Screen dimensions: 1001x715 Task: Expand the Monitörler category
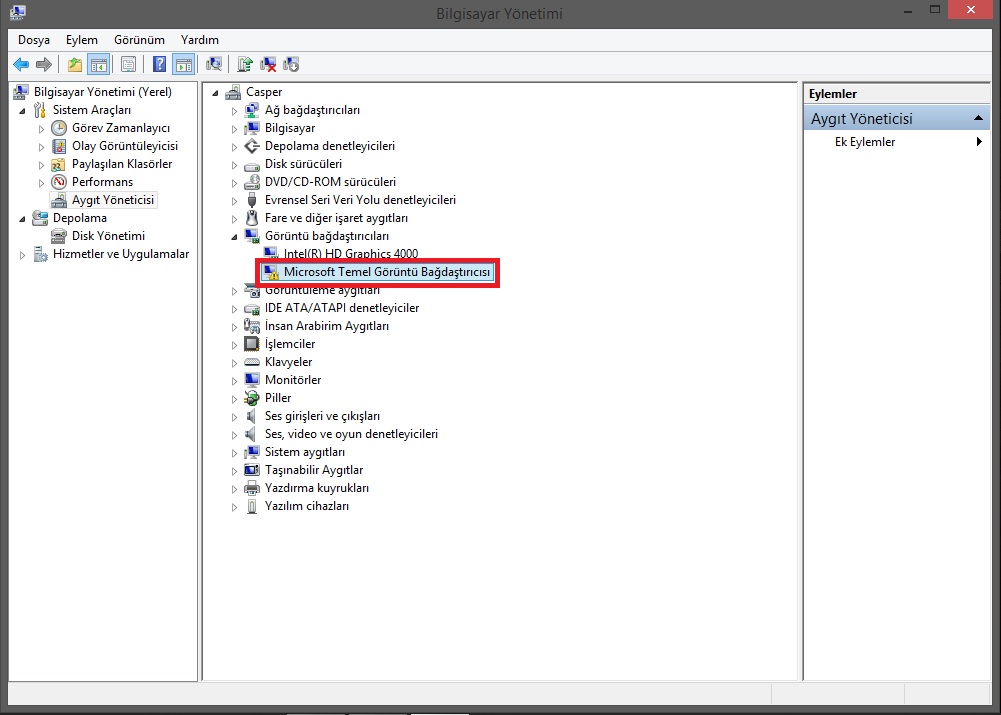[234, 380]
